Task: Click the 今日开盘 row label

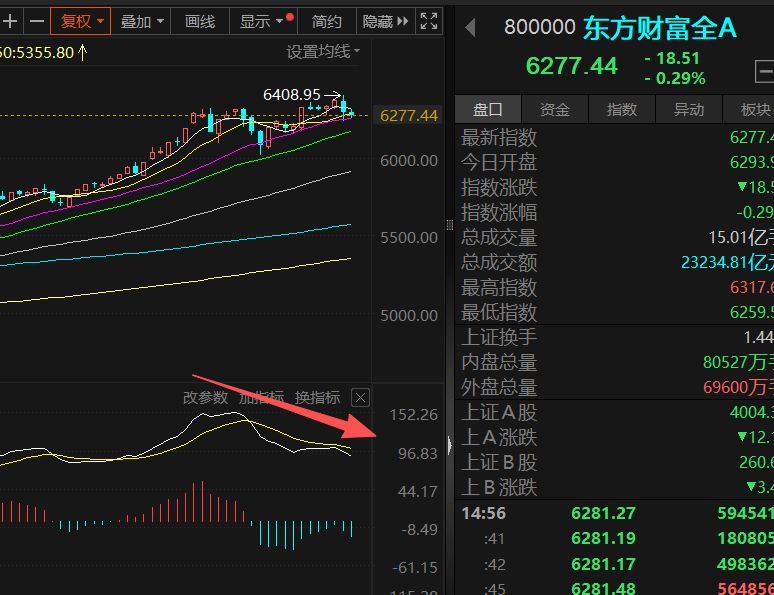Action: pos(499,162)
